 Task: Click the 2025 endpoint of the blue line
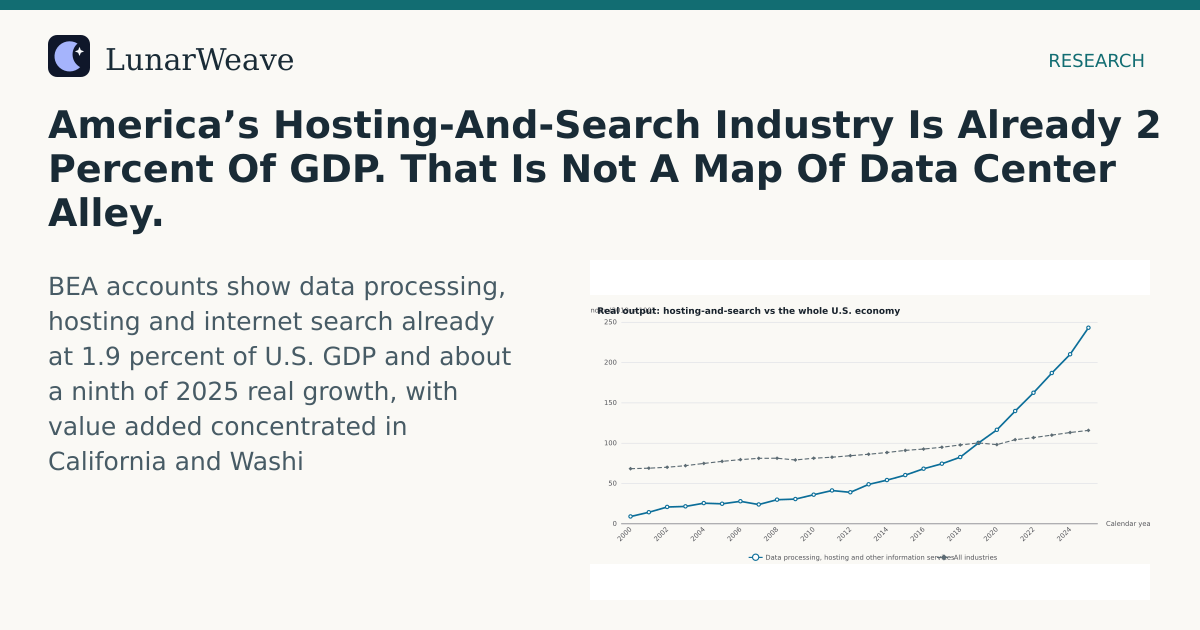coord(1088,327)
